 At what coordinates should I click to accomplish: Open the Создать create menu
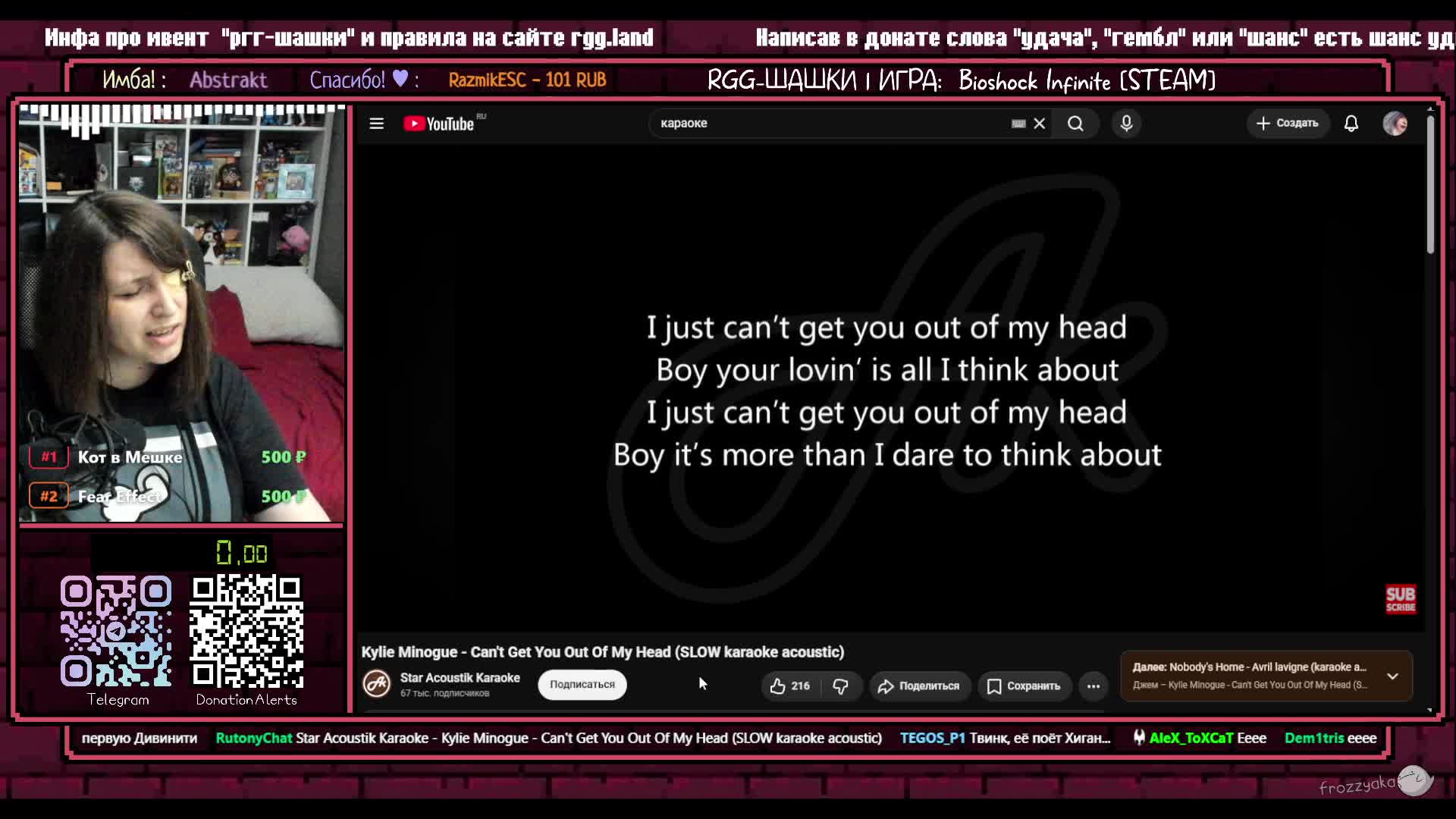(1288, 123)
